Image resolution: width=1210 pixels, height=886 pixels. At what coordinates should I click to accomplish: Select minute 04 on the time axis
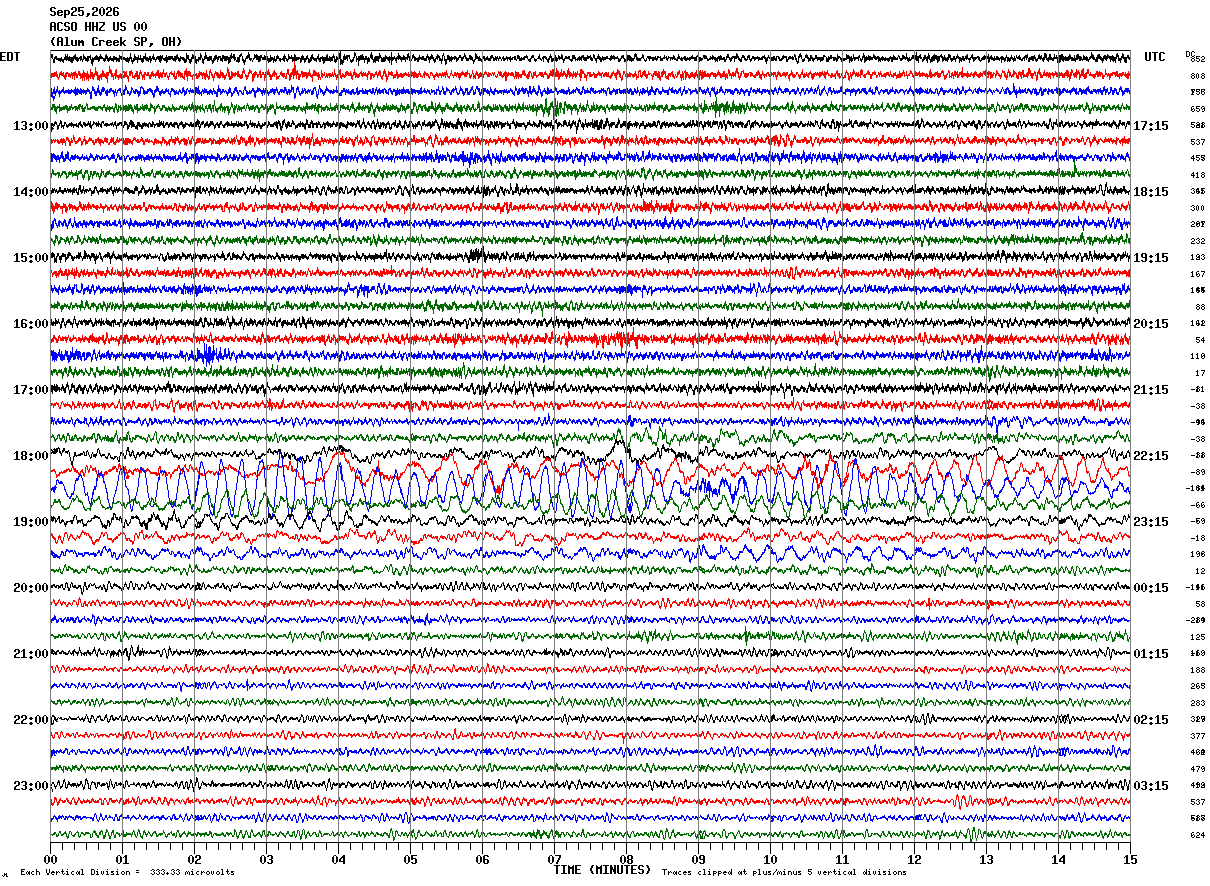[338, 859]
